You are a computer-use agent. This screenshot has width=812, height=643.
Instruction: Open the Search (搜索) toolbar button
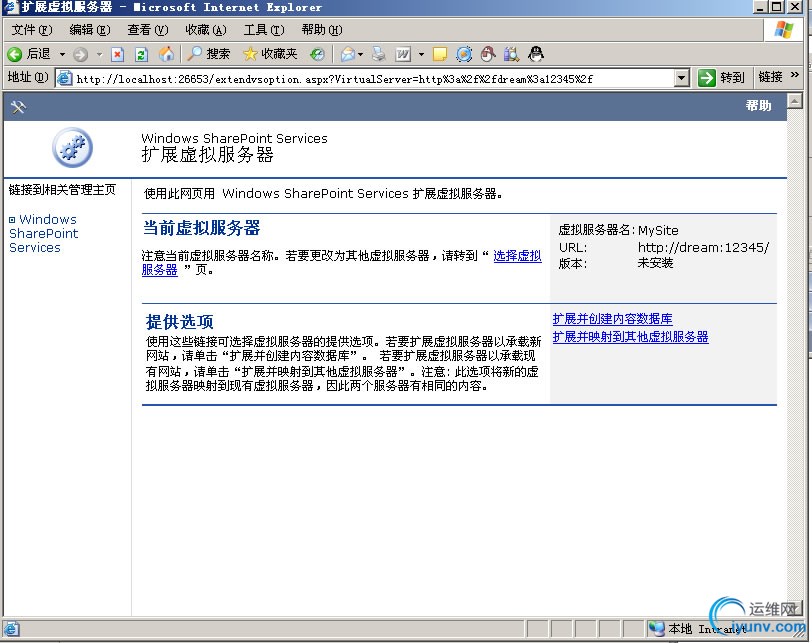click(208, 54)
